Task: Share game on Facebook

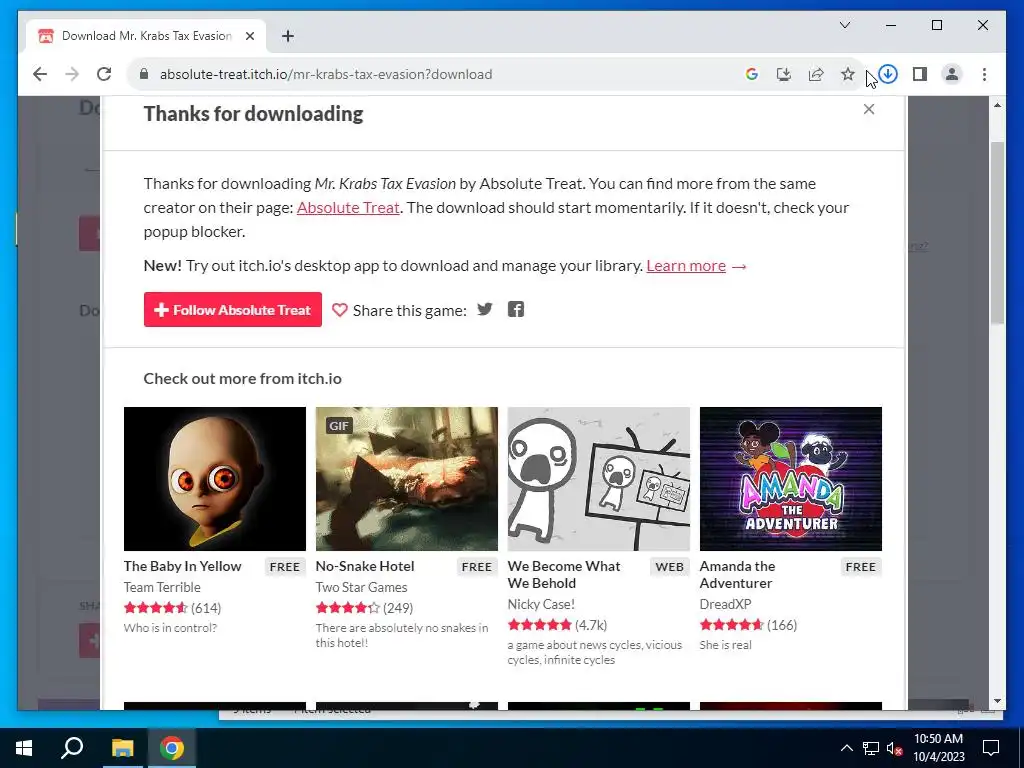Action: point(516,309)
